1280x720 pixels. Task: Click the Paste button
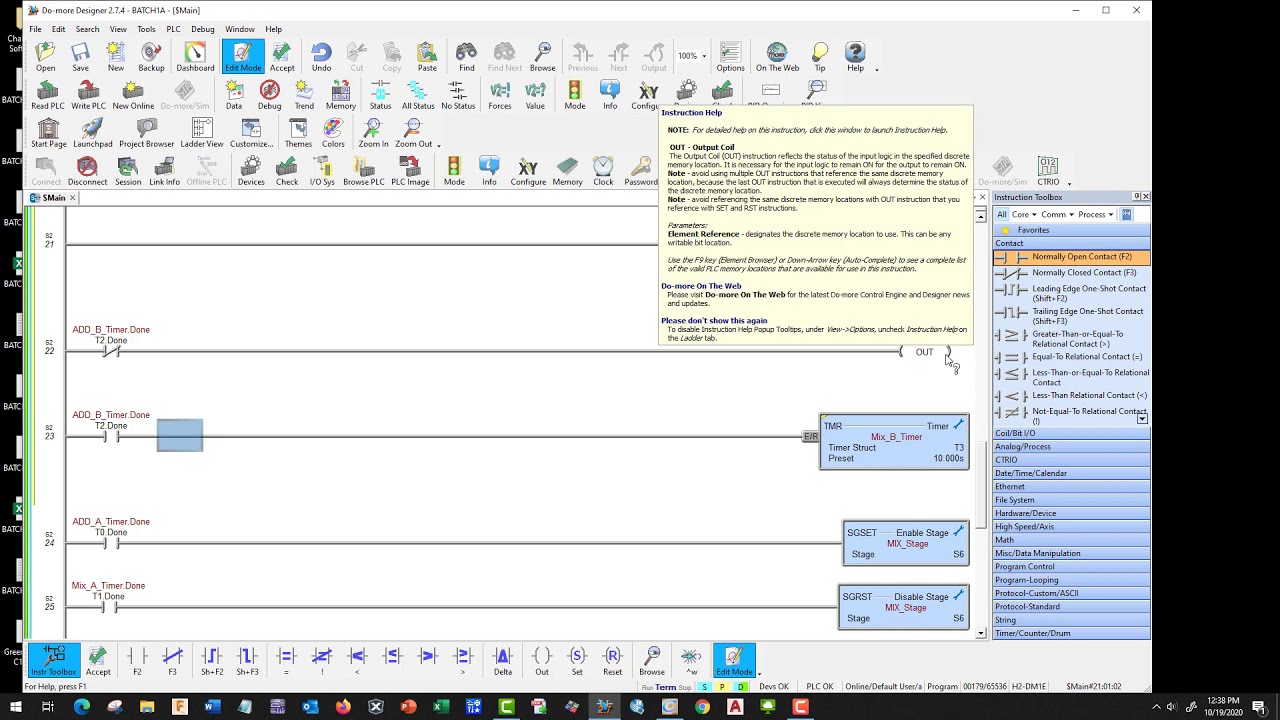pyautogui.click(x=427, y=58)
